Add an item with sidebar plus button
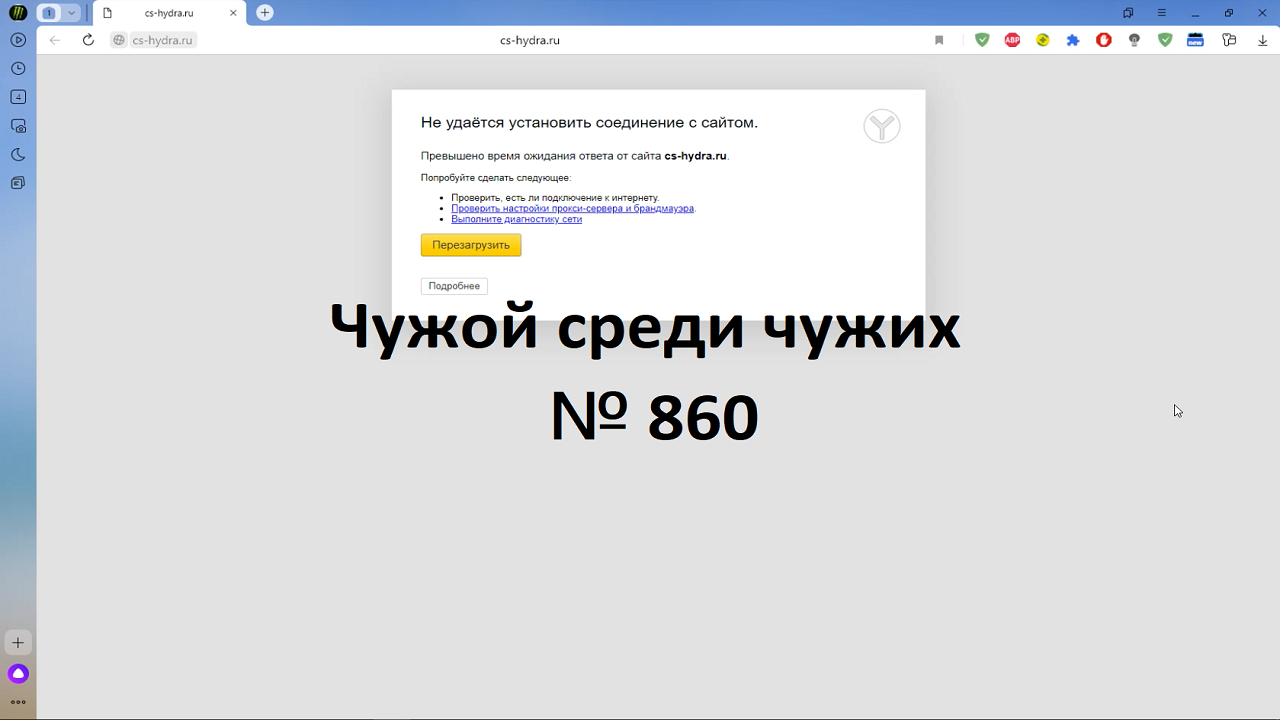This screenshot has height=720, width=1280. [18, 643]
